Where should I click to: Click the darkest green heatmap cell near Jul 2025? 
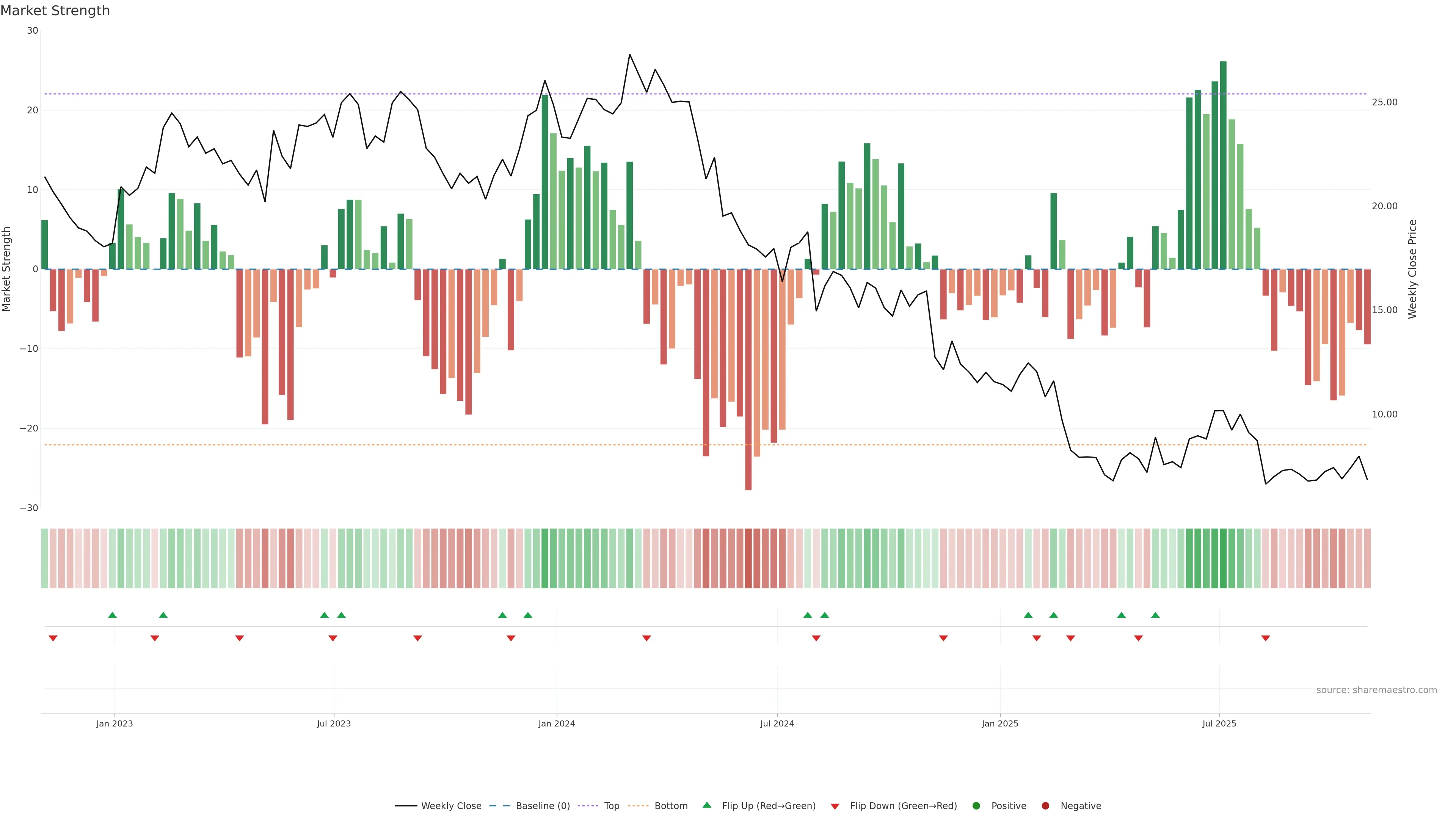[x=1223, y=559]
